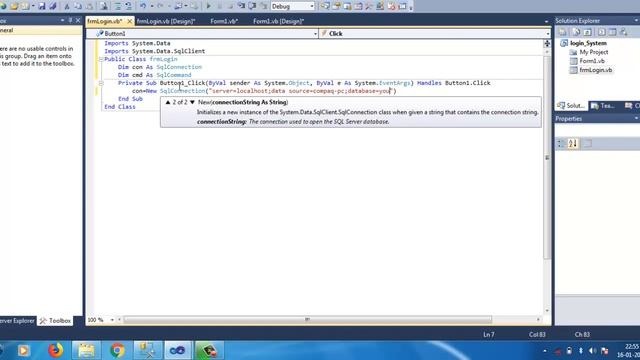
Task: Click the Save toolbar icon
Action: click(42, 6)
